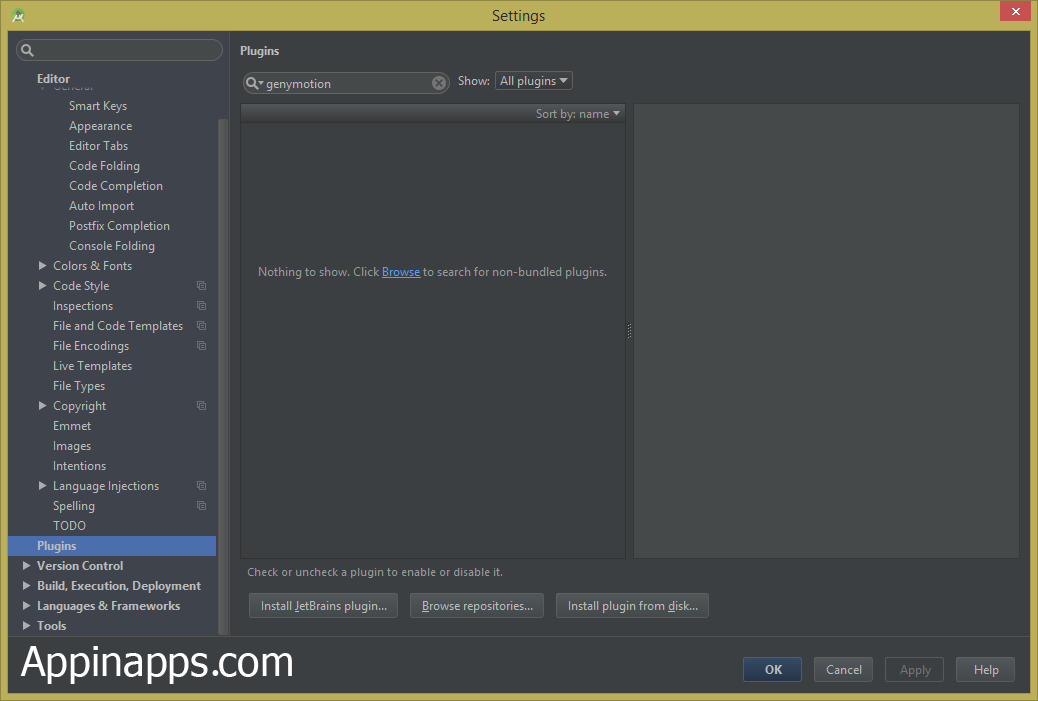
Task: Expand the Languages & Frameworks section
Action: click(26, 605)
